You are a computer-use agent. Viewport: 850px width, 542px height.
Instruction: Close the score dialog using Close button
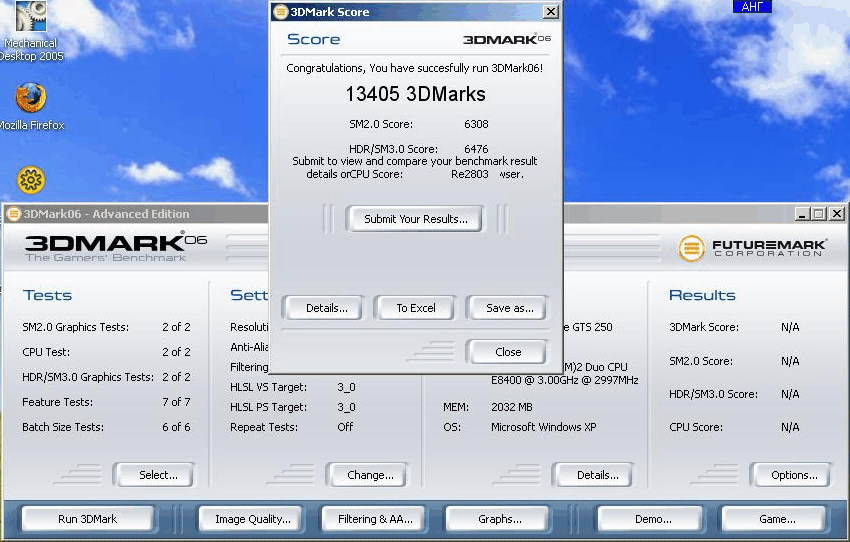click(508, 352)
